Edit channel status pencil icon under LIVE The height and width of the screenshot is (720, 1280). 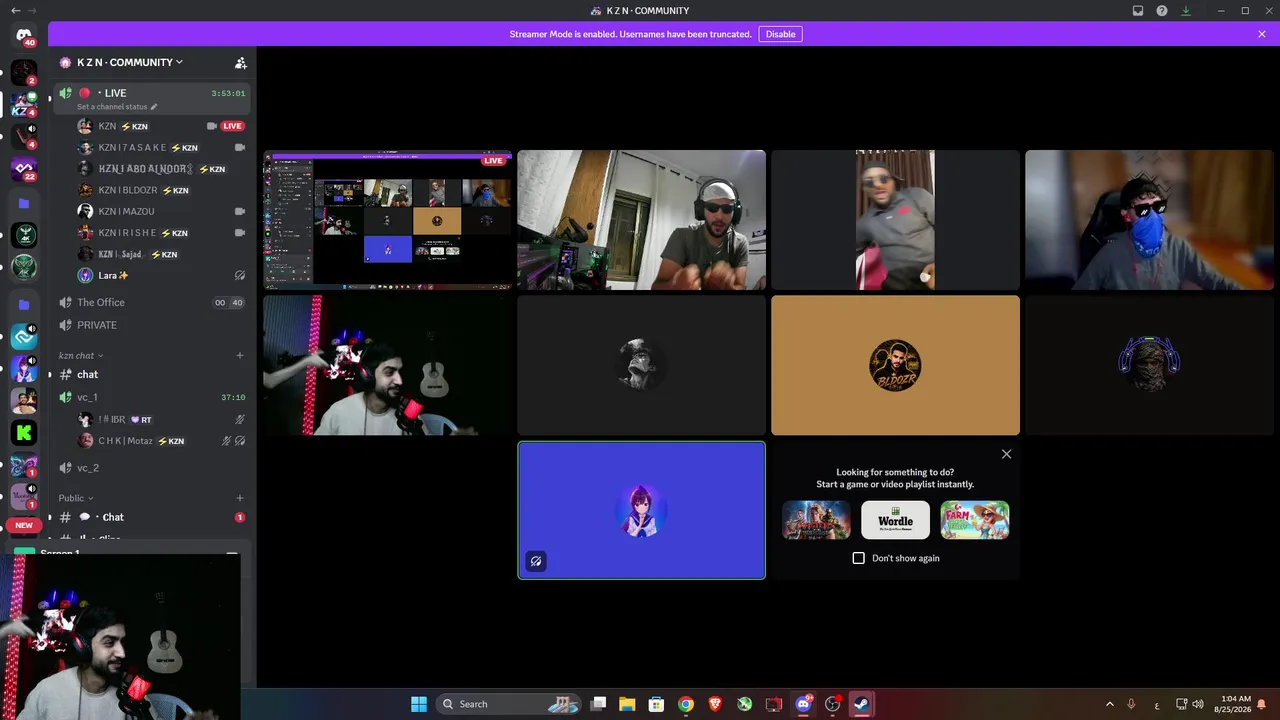tap(154, 107)
